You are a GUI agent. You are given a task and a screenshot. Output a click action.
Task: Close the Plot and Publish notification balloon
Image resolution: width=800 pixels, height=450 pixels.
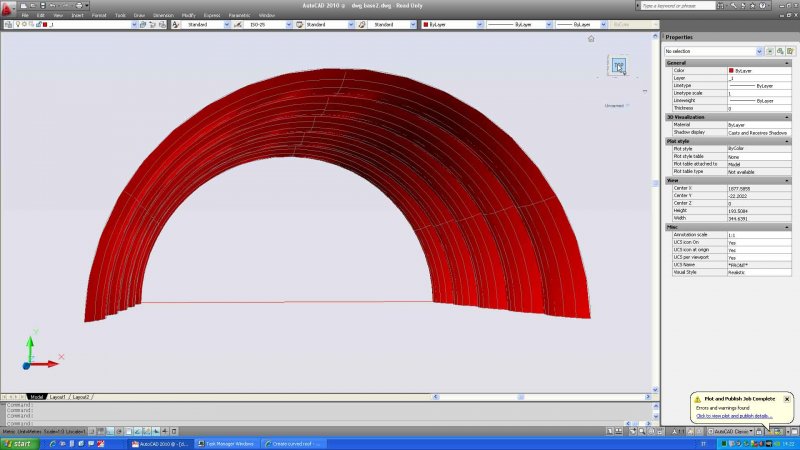(787, 398)
